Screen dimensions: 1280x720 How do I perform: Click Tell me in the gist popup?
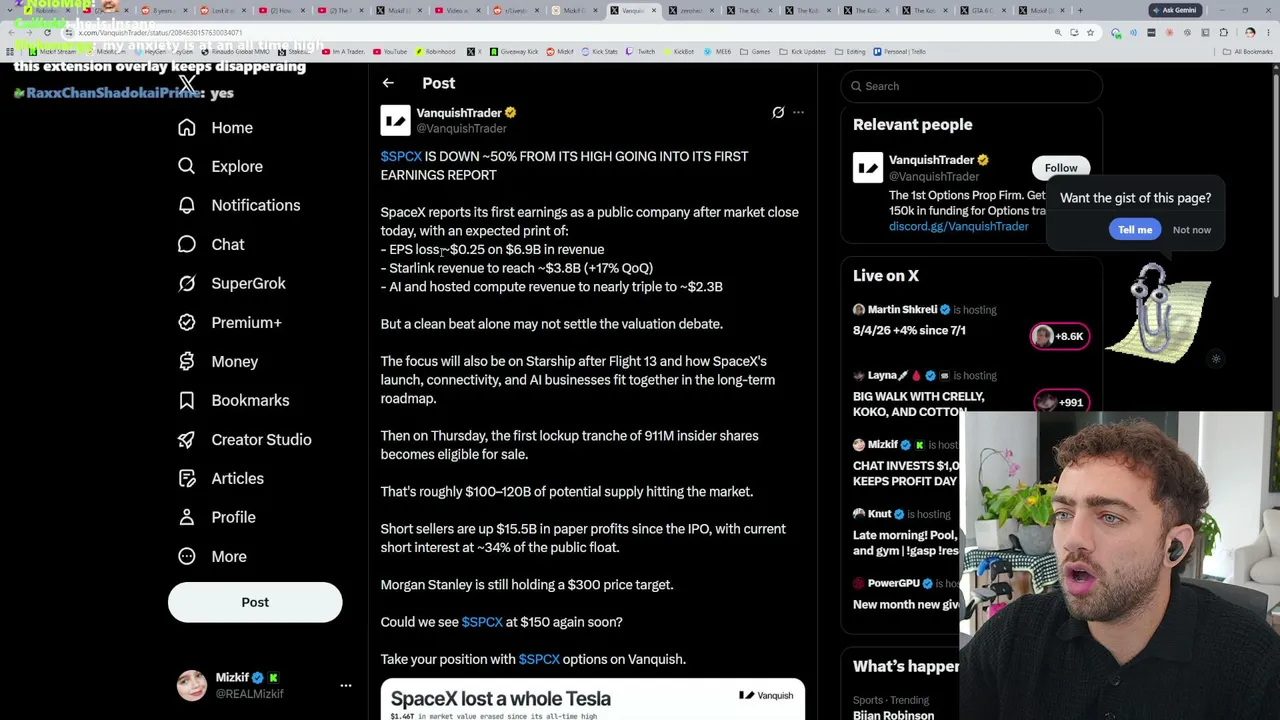(1135, 230)
